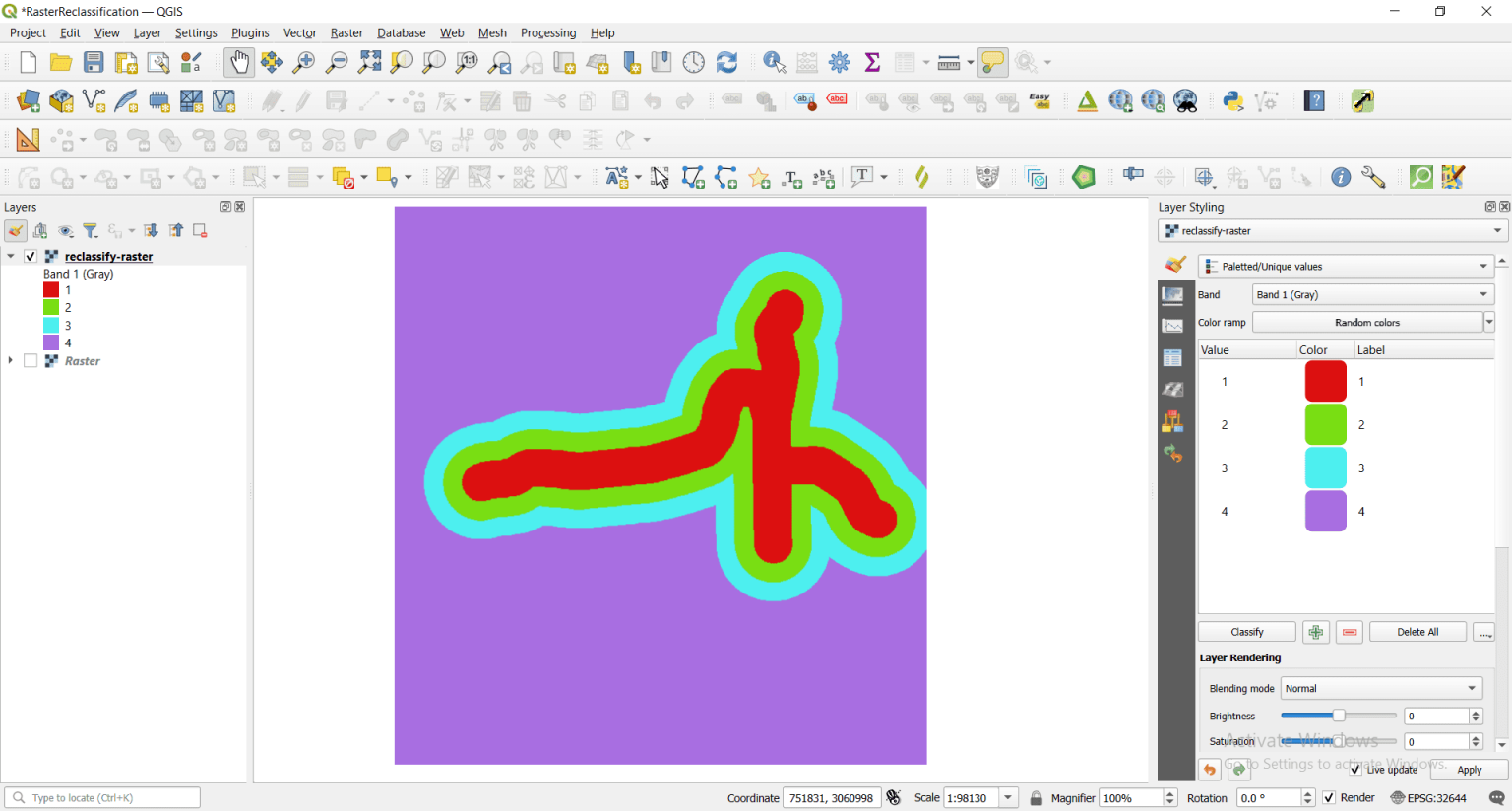Select the Pan Map tool
The image size is (1512, 811).
coord(239,61)
